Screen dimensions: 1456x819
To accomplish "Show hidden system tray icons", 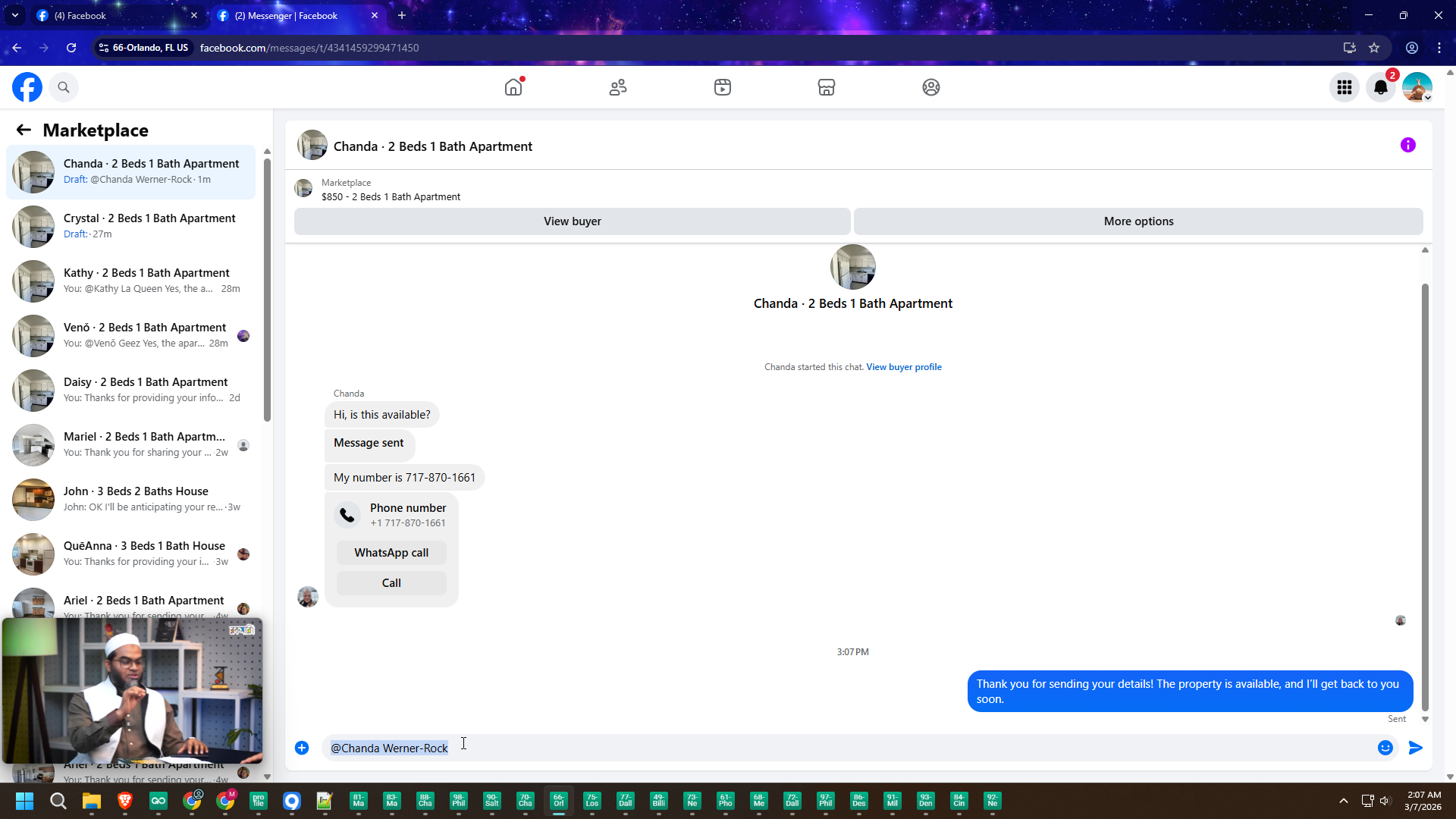I will (1344, 801).
